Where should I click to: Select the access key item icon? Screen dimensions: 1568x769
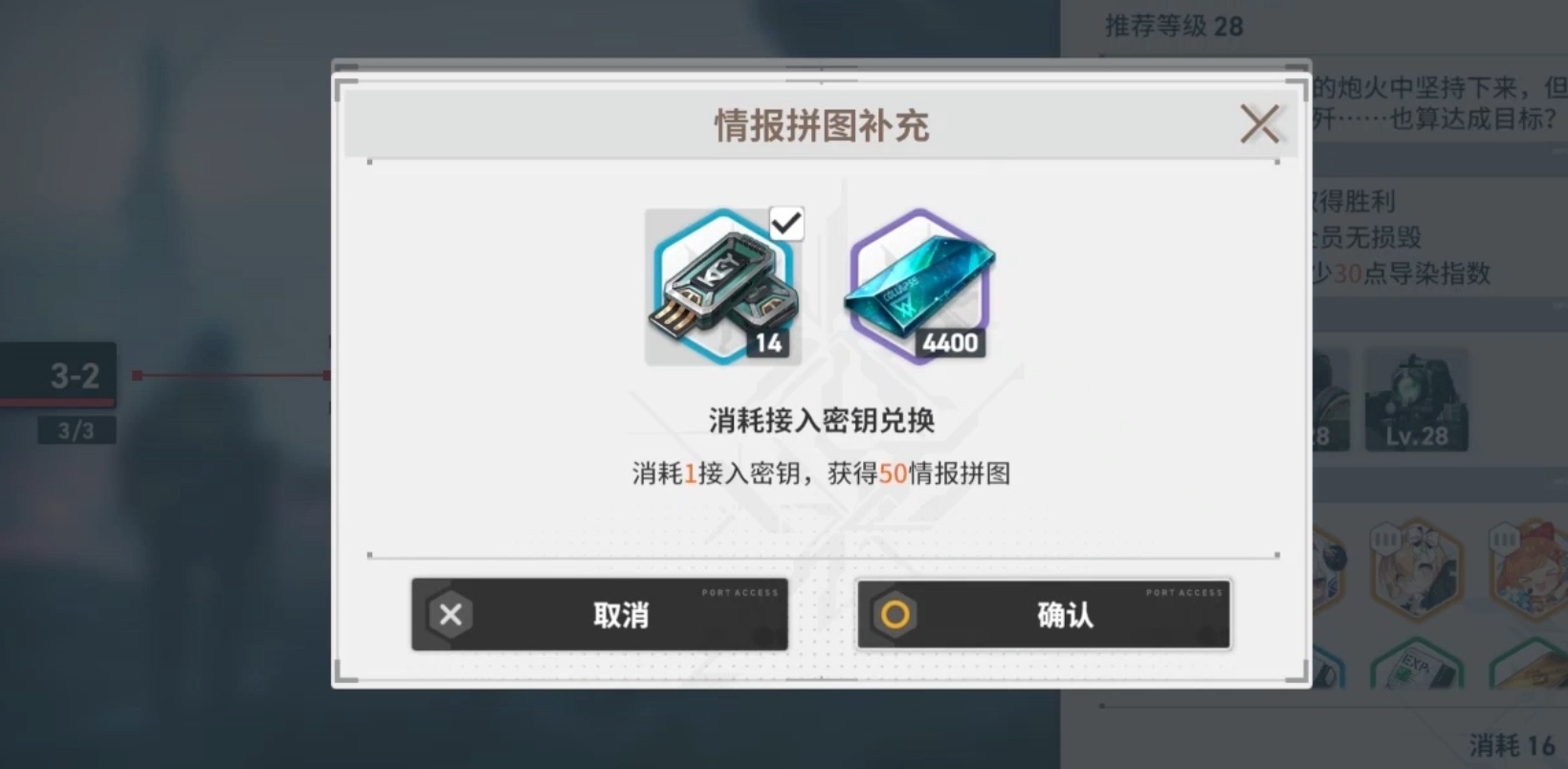tap(723, 286)
